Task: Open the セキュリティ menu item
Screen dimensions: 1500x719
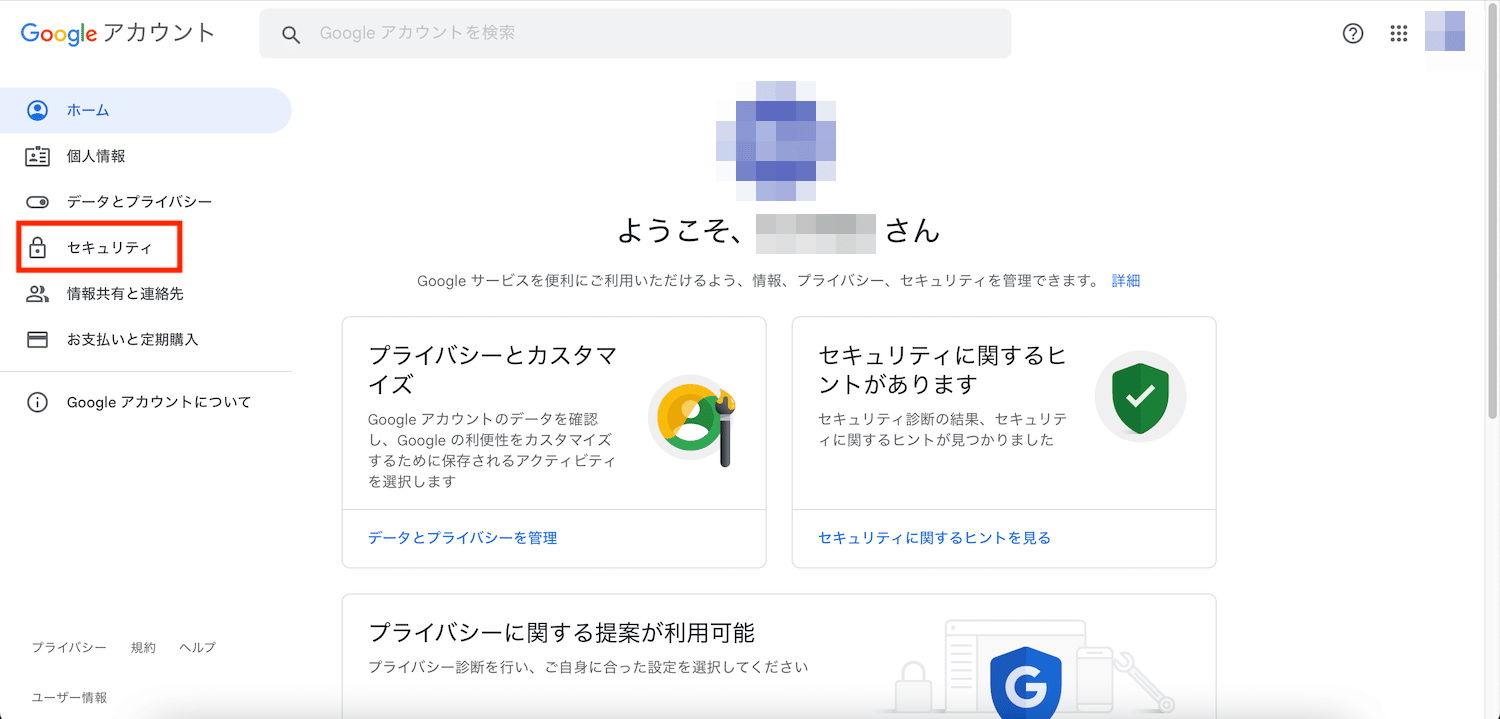Action: pos(99,248)
